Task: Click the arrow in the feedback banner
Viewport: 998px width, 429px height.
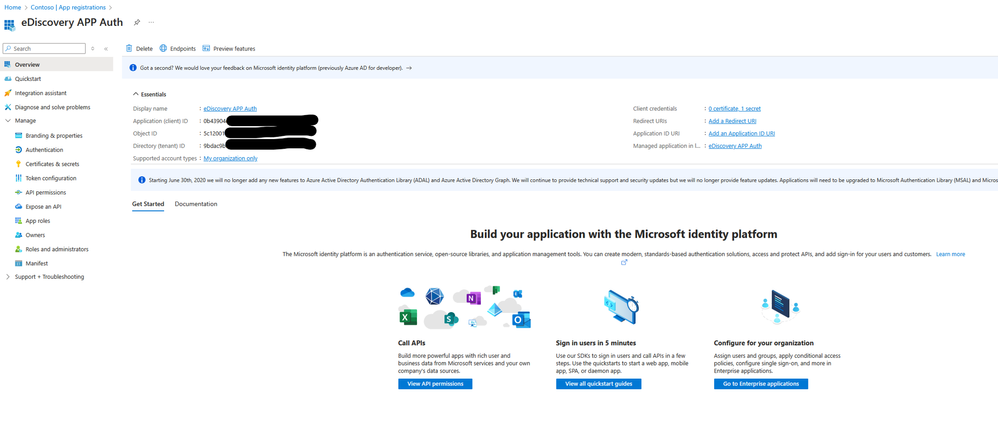Action: 409,67
